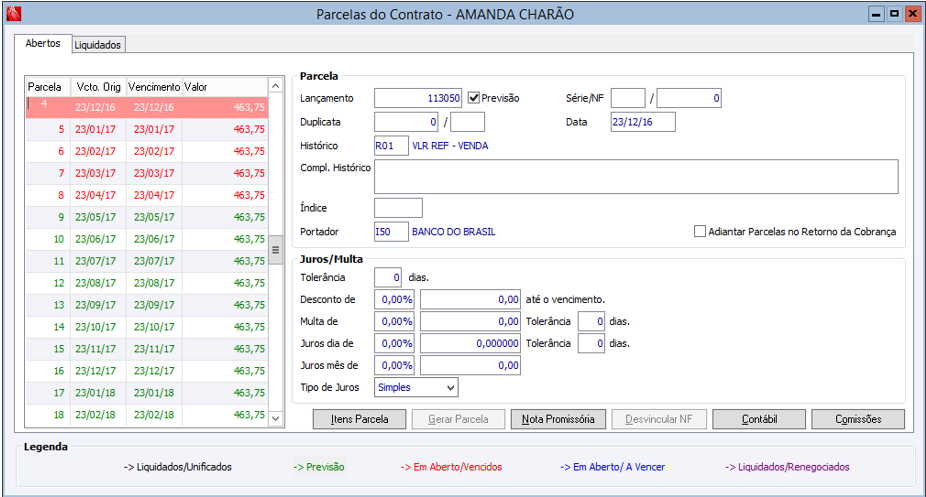Select parcela 10 due 23/06/17

(147, 239)
